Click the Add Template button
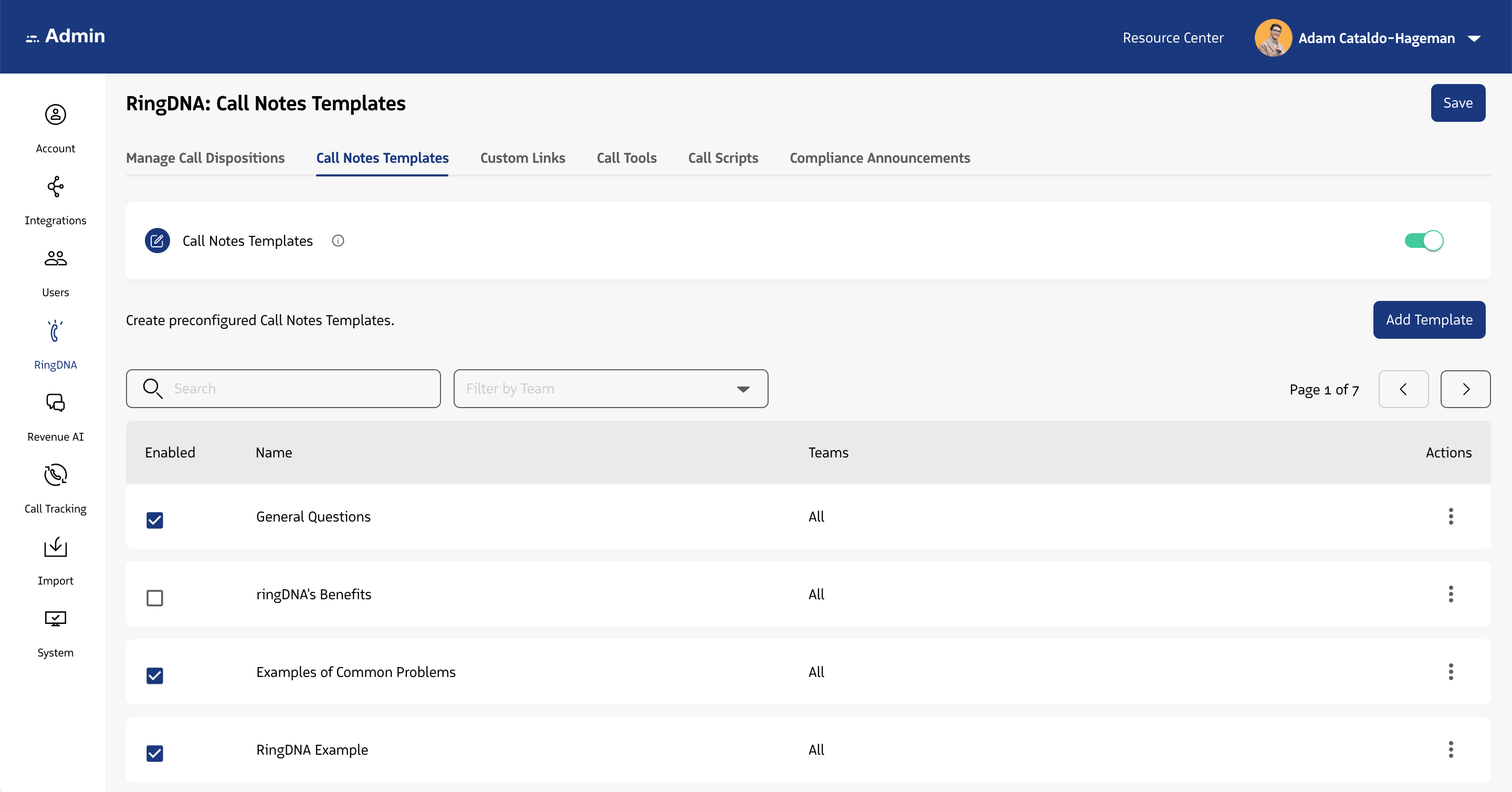 [x=1429, y=319]
